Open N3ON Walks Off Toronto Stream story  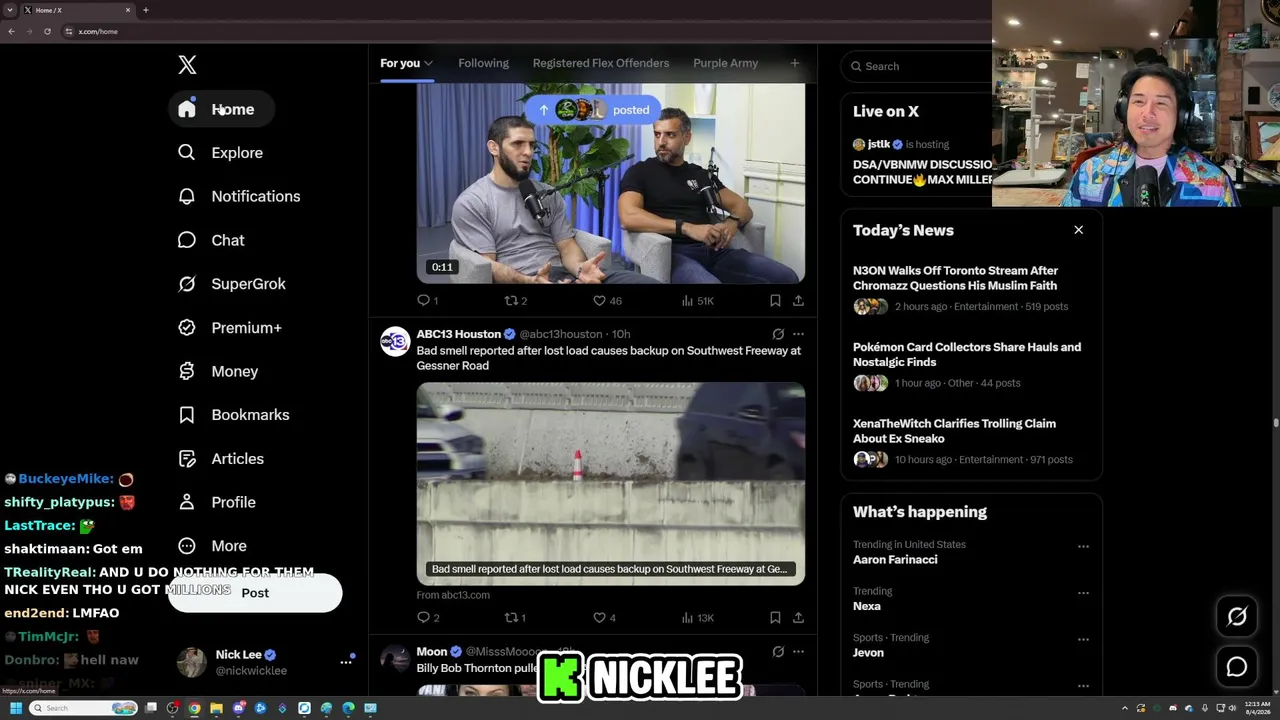pos(955,278)
